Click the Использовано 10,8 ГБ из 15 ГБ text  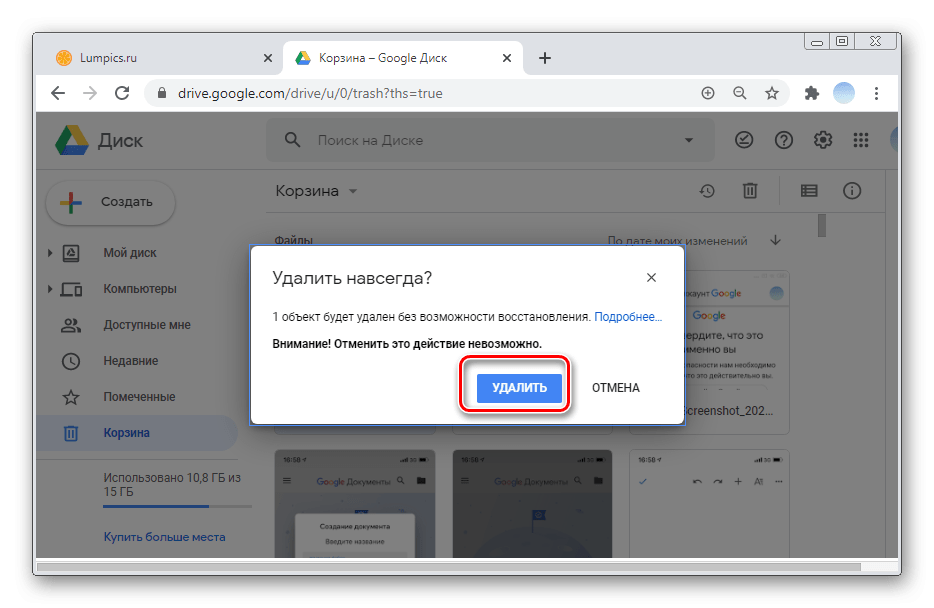[172, 485]
